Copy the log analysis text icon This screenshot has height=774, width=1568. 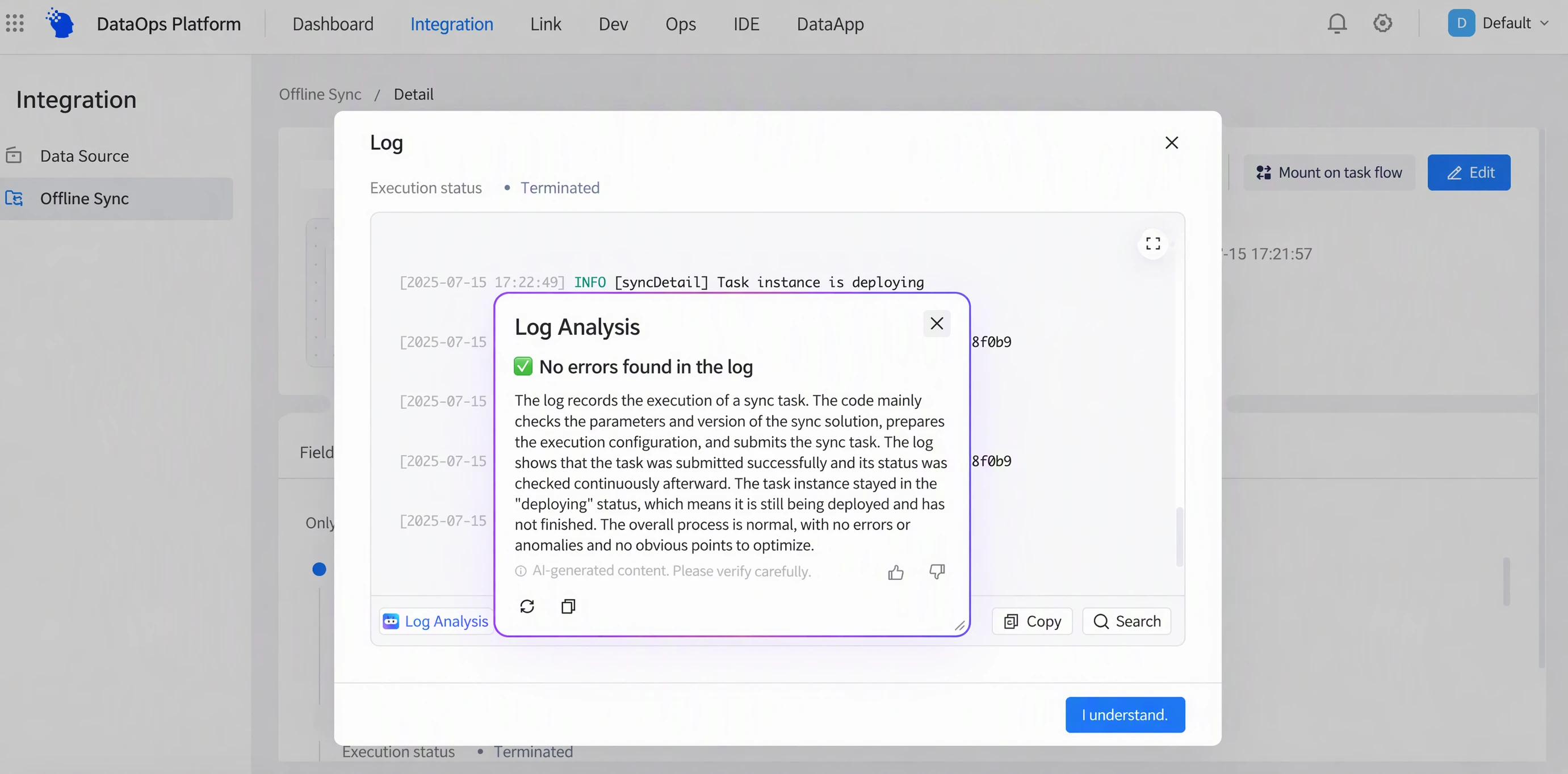[568, 606]
